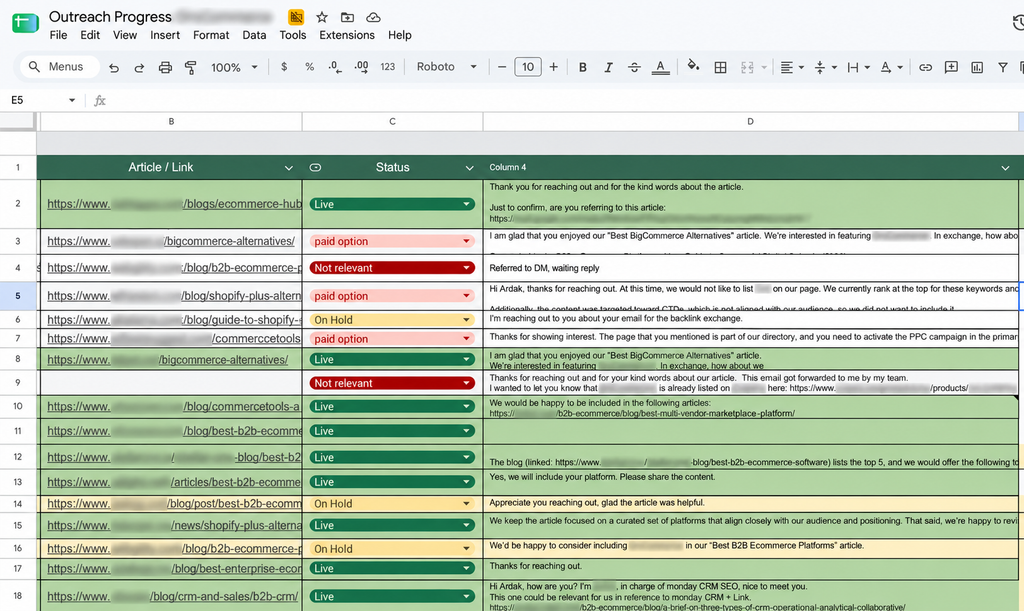The image size is (1024, 611).
Task: Open the Tools menu
Action: pos(293,35)
